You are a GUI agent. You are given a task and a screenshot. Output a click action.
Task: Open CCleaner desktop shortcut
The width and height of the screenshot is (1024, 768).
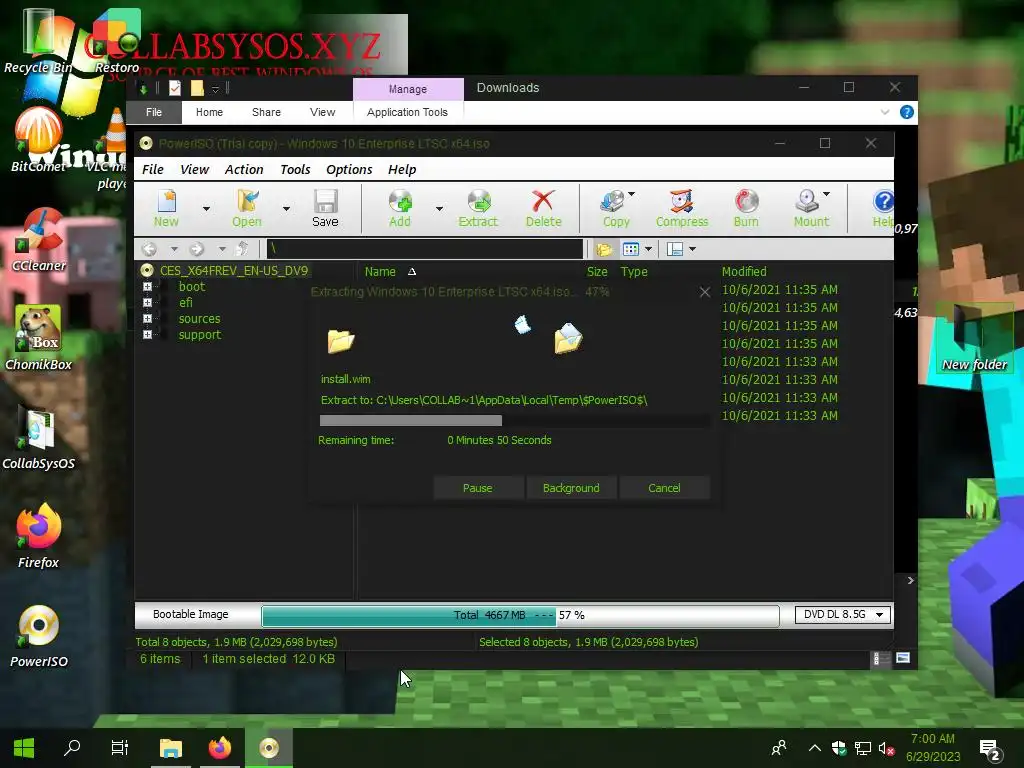coord(39,240)
